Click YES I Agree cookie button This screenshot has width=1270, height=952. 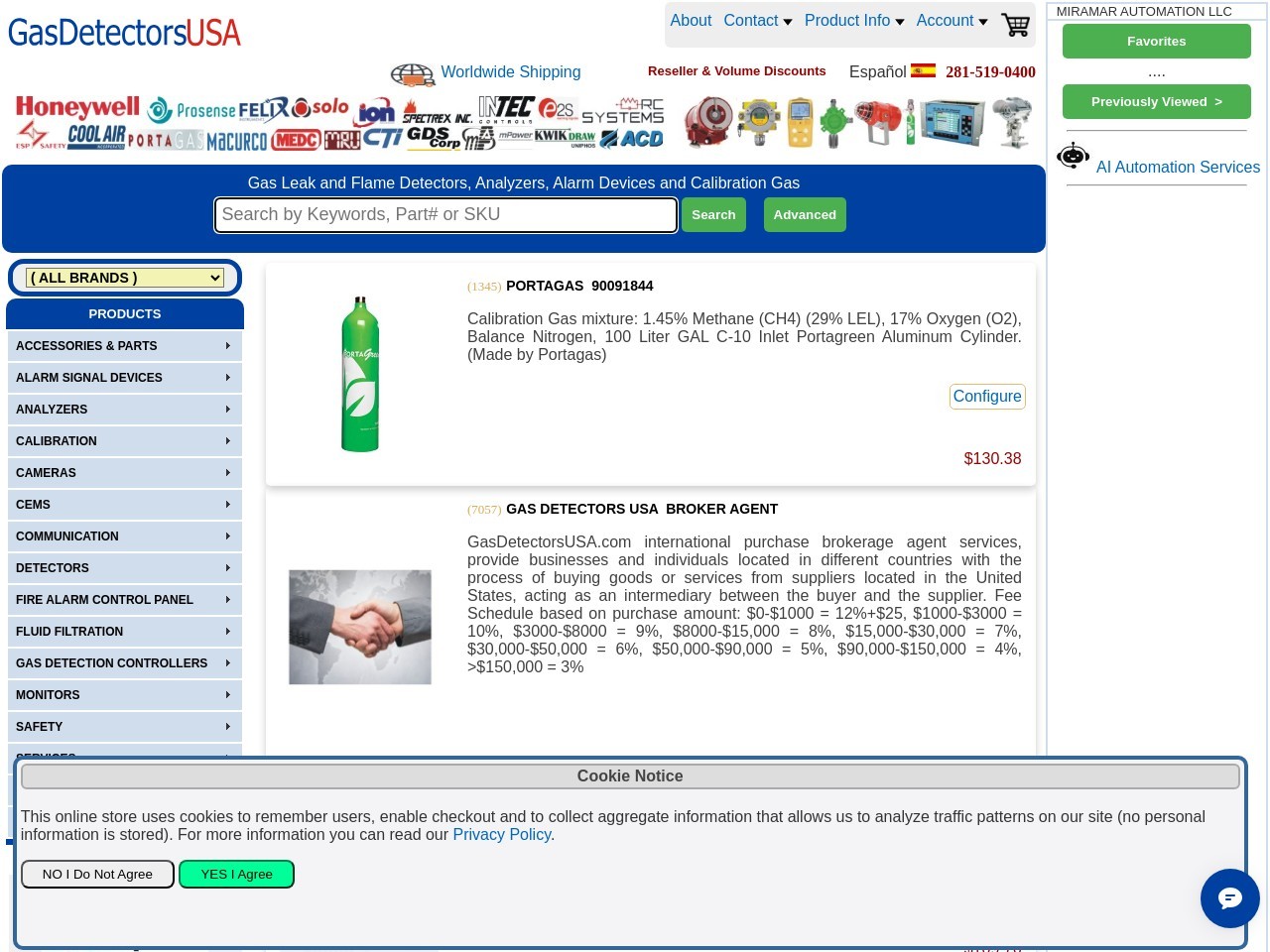pos(236,874)
